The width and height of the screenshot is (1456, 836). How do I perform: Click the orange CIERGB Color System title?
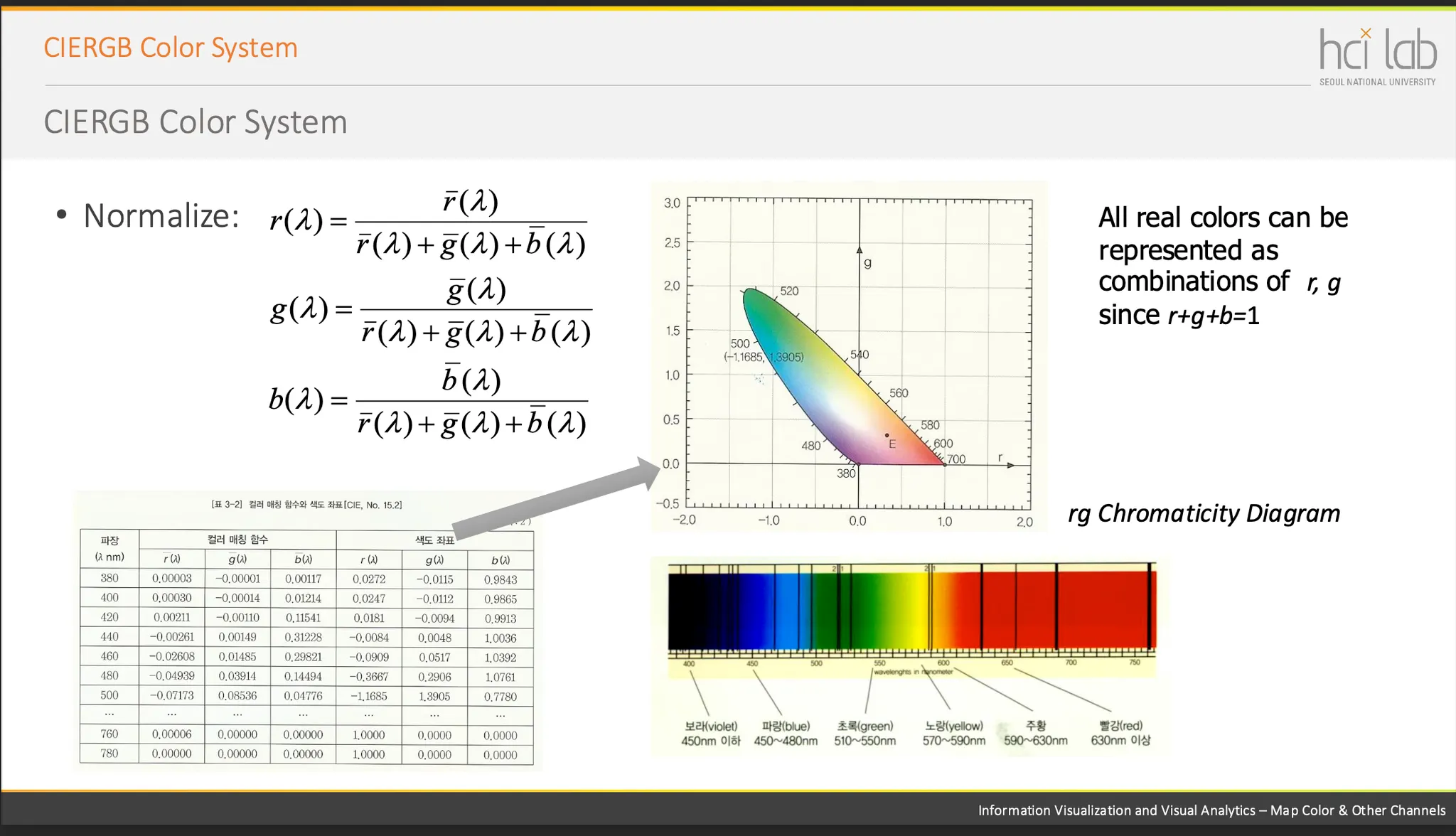pos(171,48)
